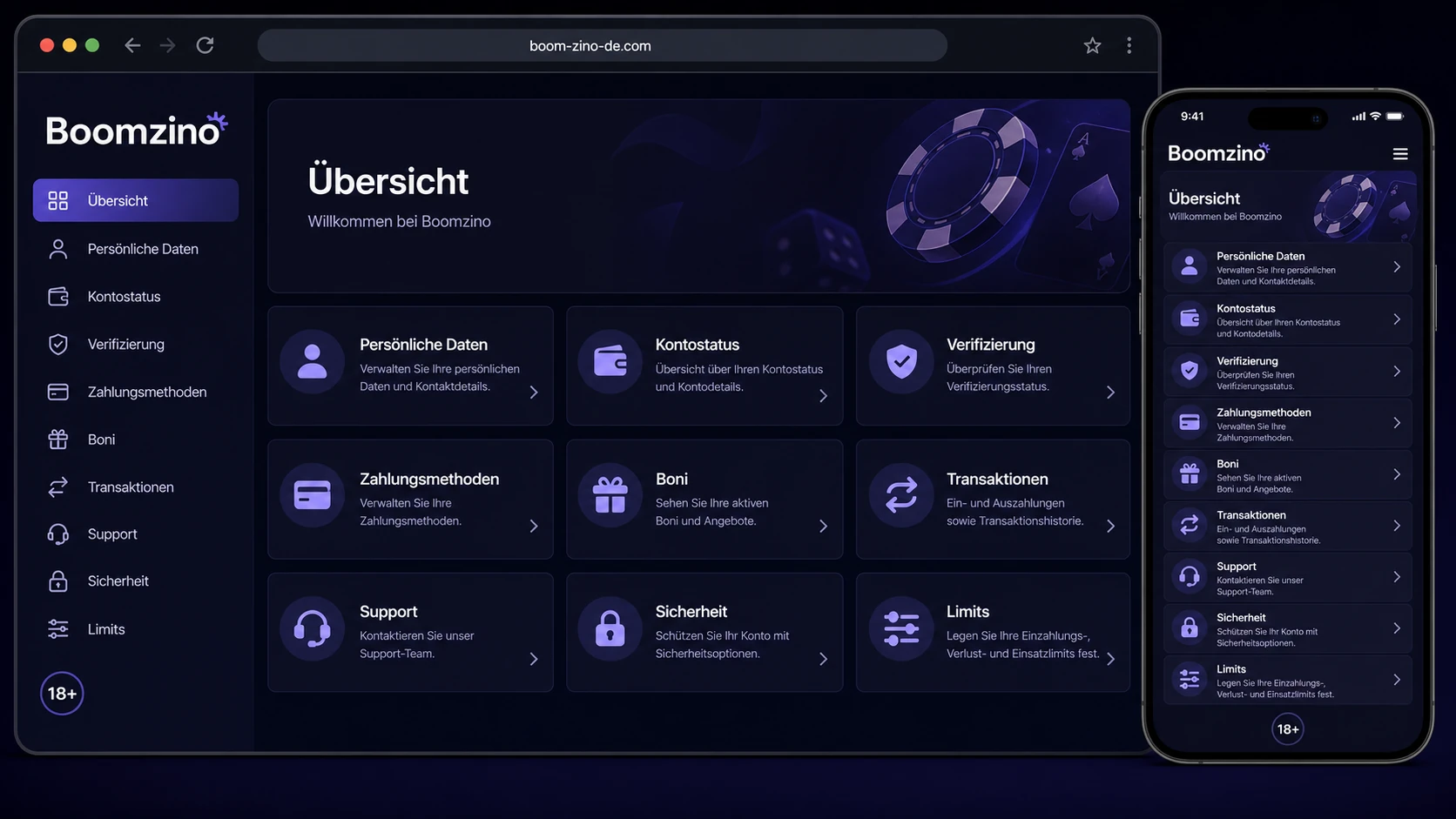Focus the boom-zino-de.com address bar
This screenshot has height=819, width=1456.
click(x=602, y=45)
